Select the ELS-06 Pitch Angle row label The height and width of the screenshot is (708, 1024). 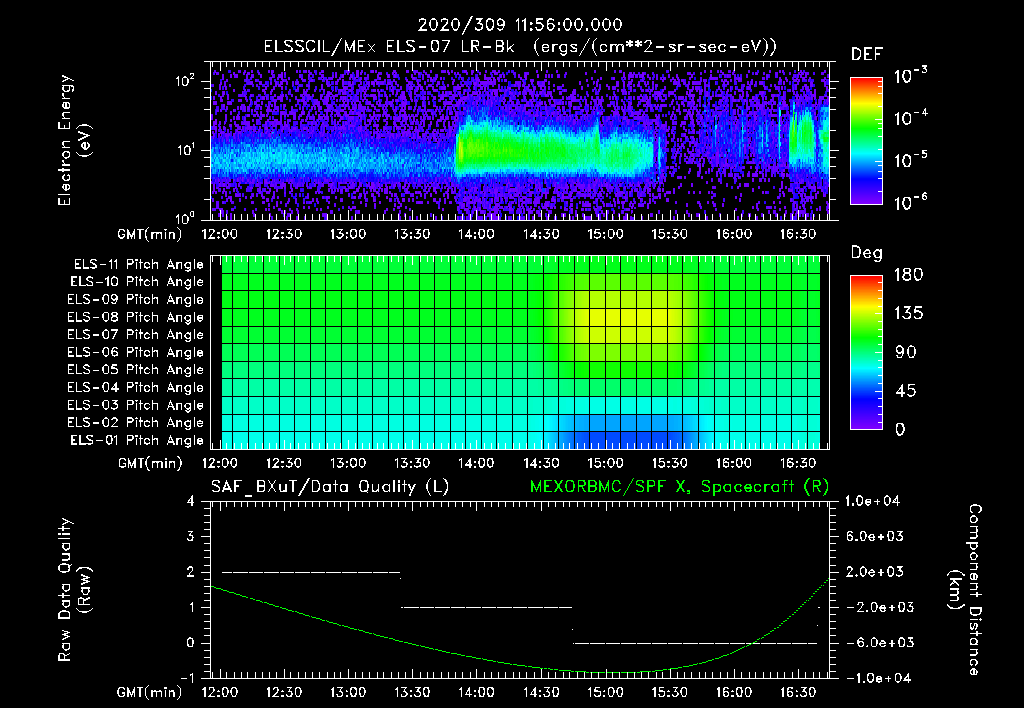tap(136, 353)
